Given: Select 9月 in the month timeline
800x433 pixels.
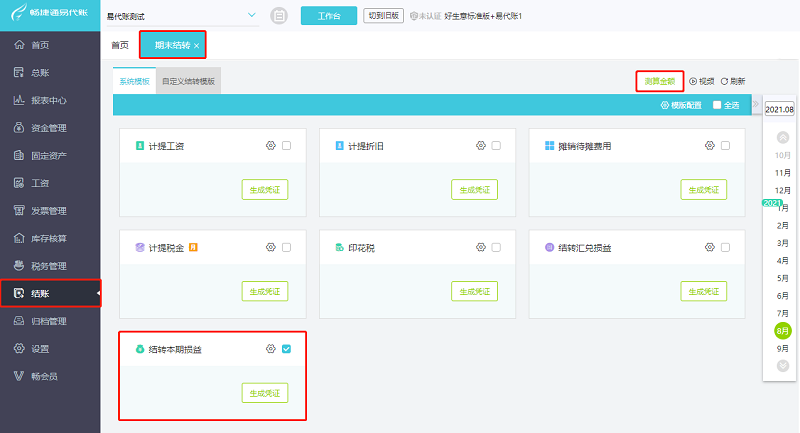Looking at the screenshot, I should pyautogui.click(x=783, y=348).
